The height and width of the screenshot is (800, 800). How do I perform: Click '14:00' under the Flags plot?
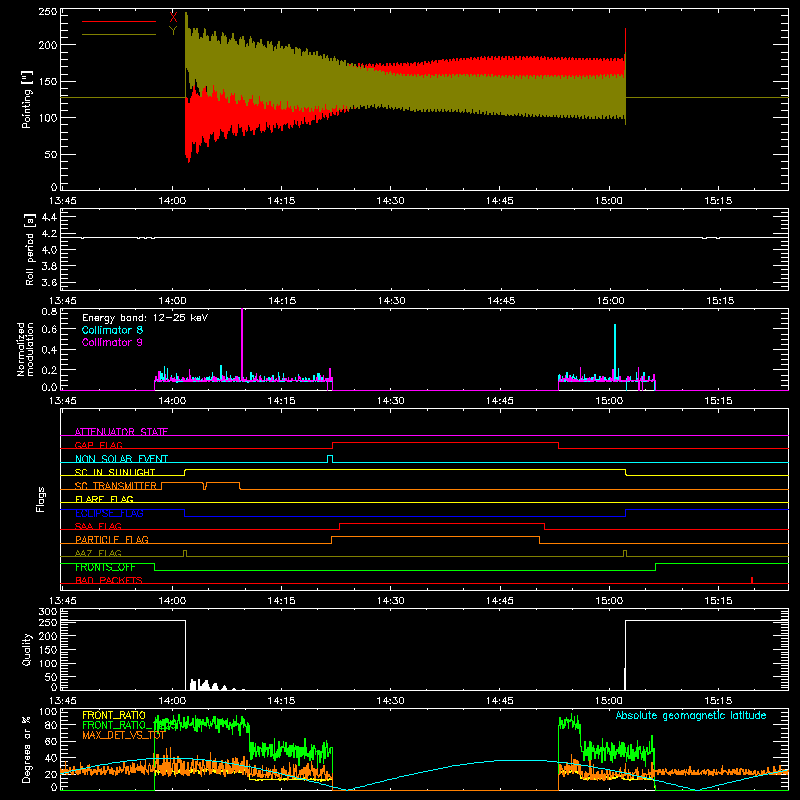172,601
